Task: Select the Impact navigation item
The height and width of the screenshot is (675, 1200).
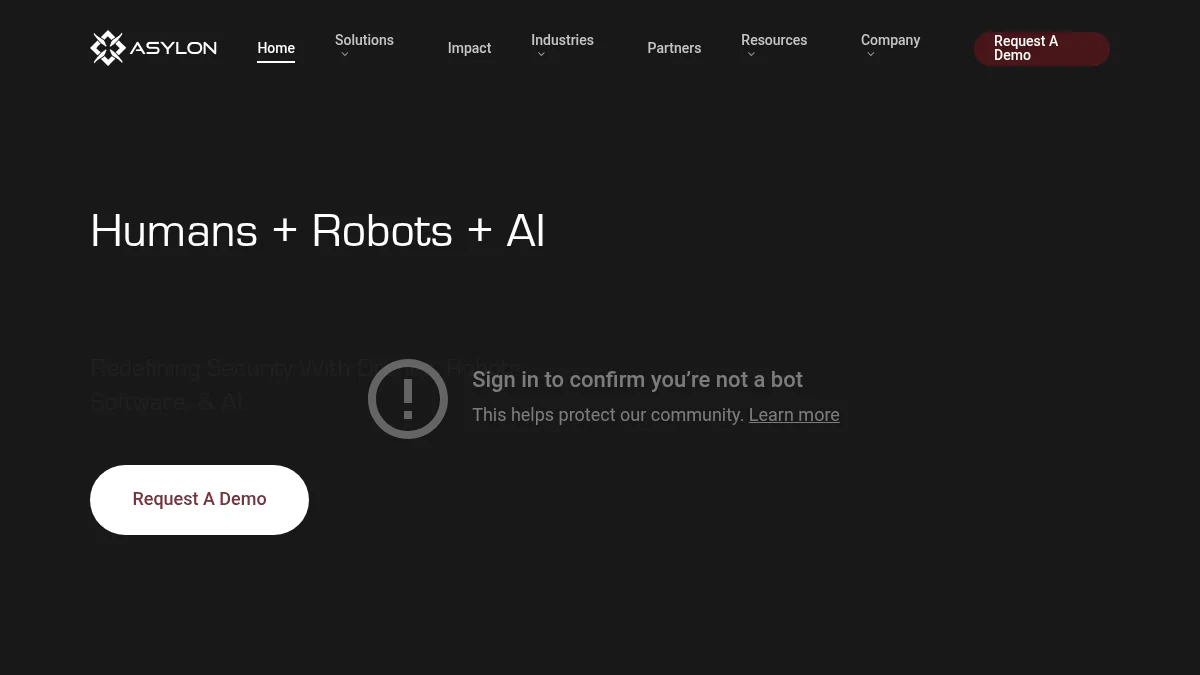Action: (469, 47)
